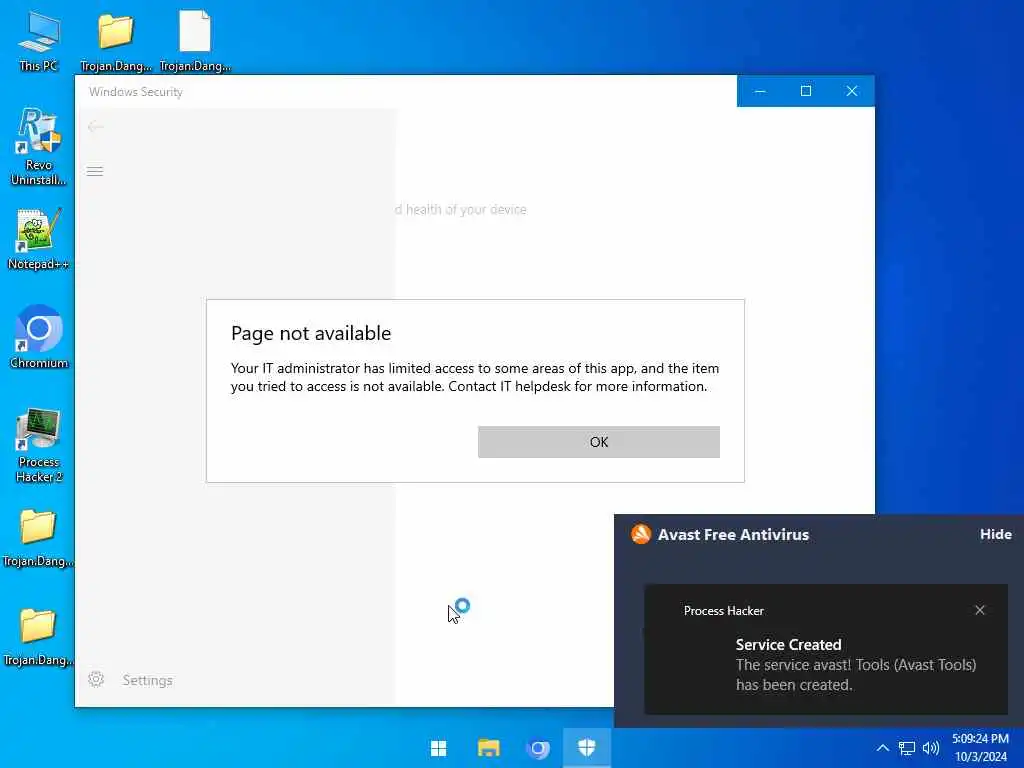Show hidden system tray icons
Viewport: 1024px width, 768px height.
coord(882,748)
